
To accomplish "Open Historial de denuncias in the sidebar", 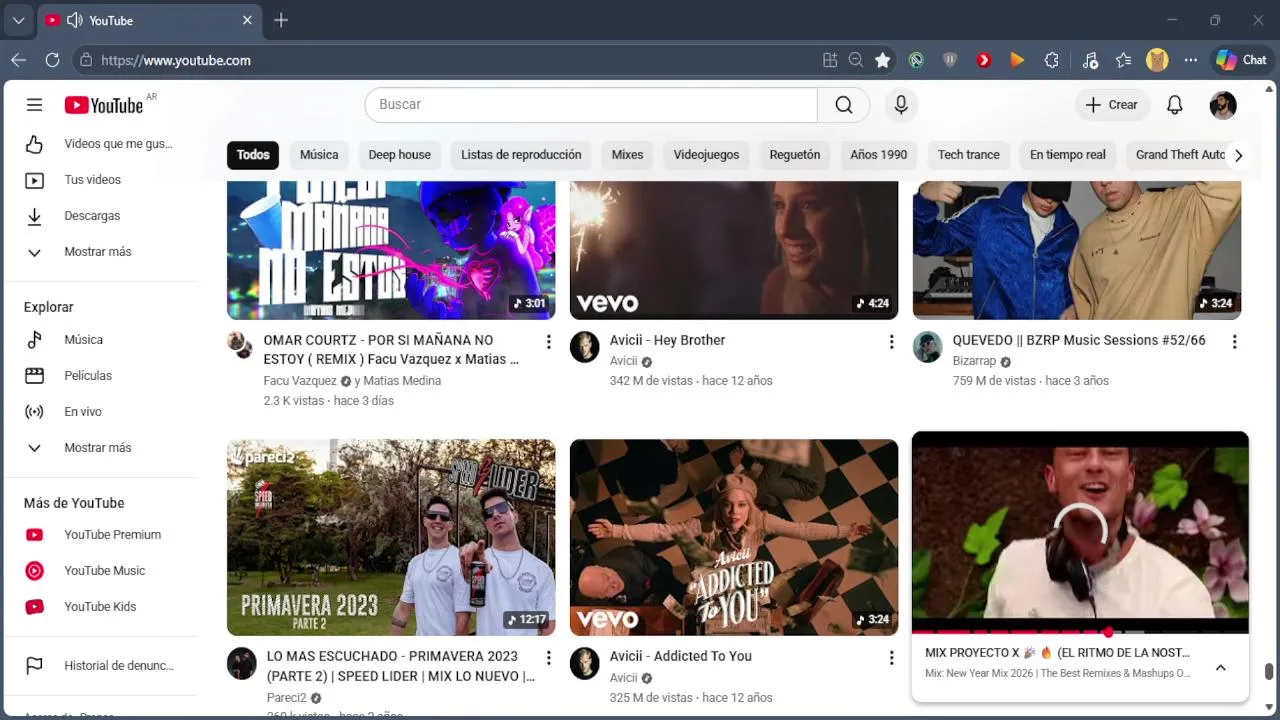I will click(100, 666).
